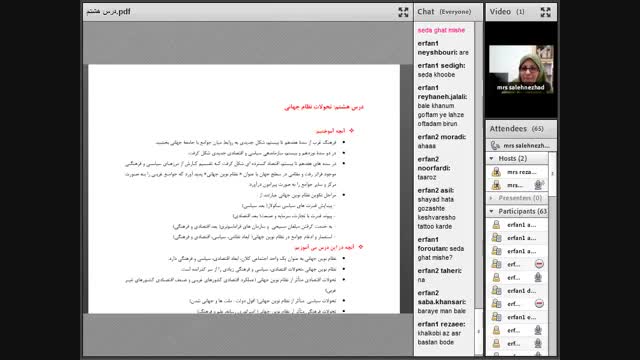Maximize the PDF share pod to full screen
Image resolution: width=640 pixels, height=360 pixels.
(403, 12)
